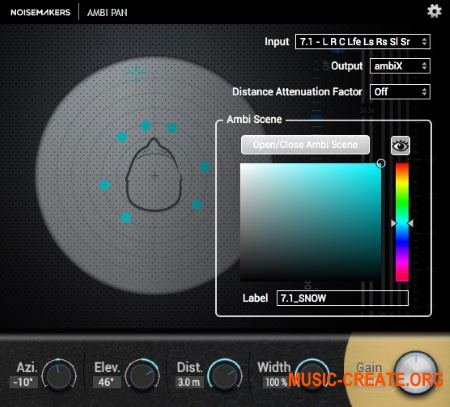Click the 3.0 m distance value field

(x=189, y=382)
